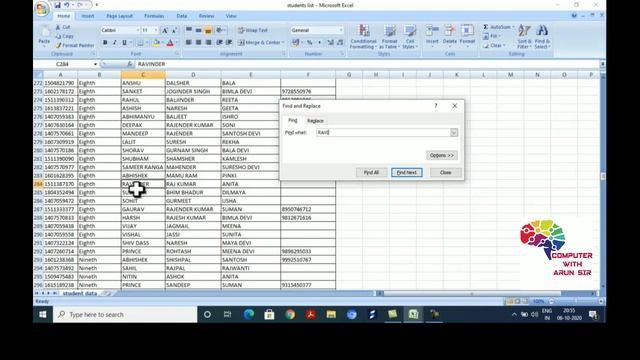Click the zoom slider in status bar

576,302
